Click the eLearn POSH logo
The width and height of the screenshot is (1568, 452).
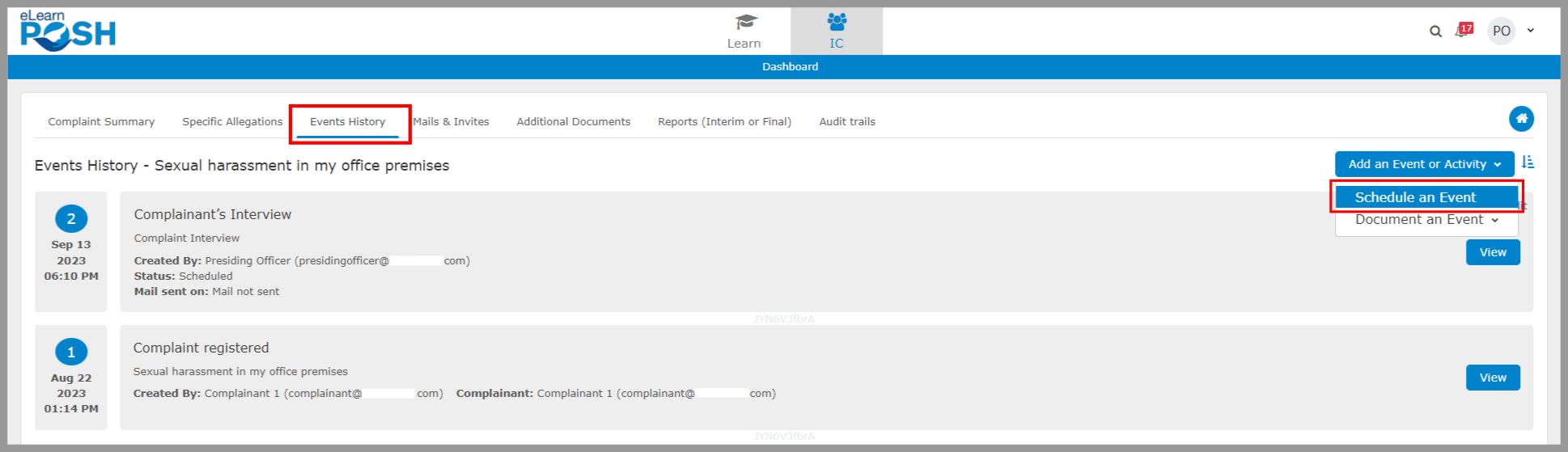coord(68,31)
